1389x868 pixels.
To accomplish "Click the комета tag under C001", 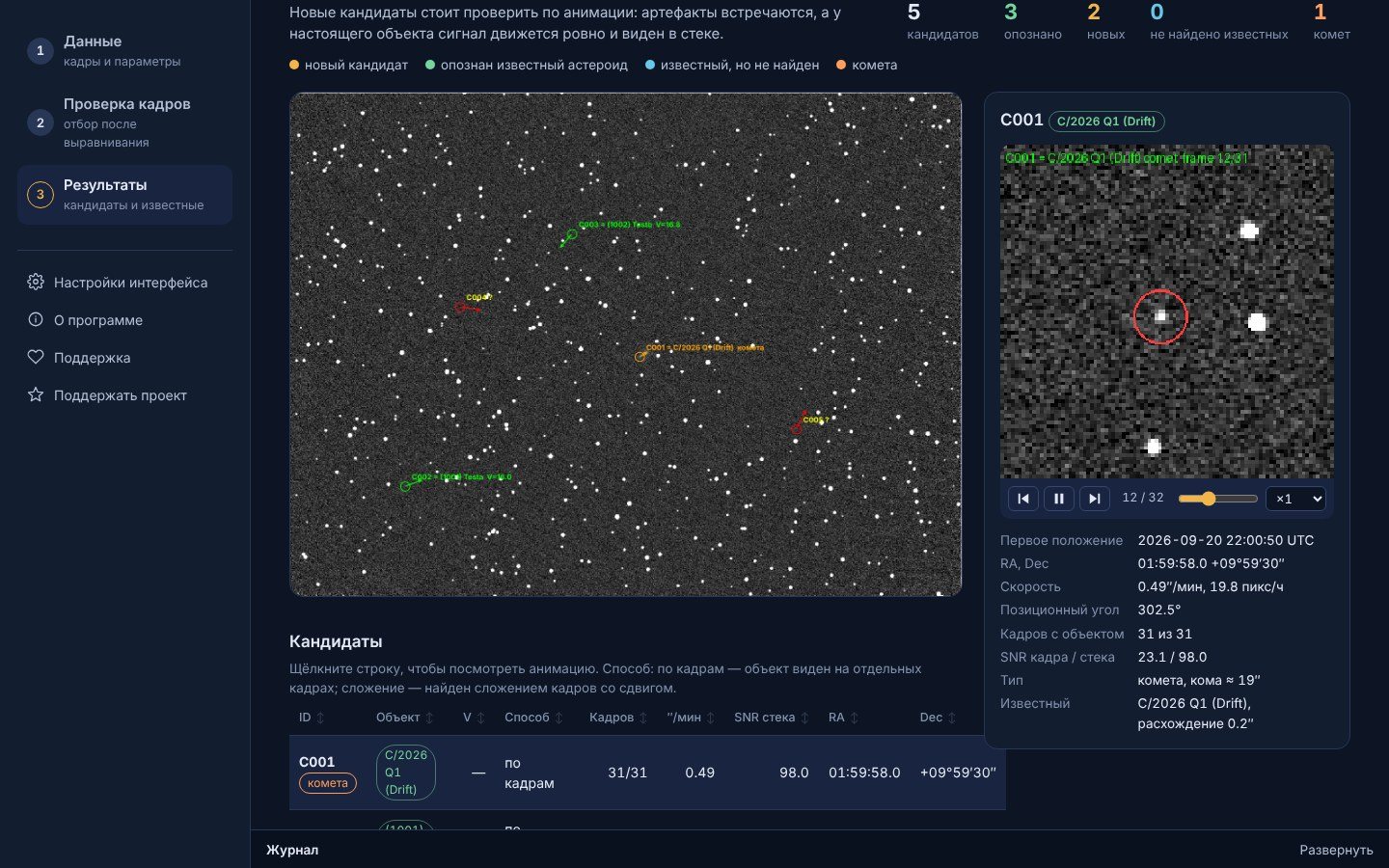I will (x=328, y=783).
